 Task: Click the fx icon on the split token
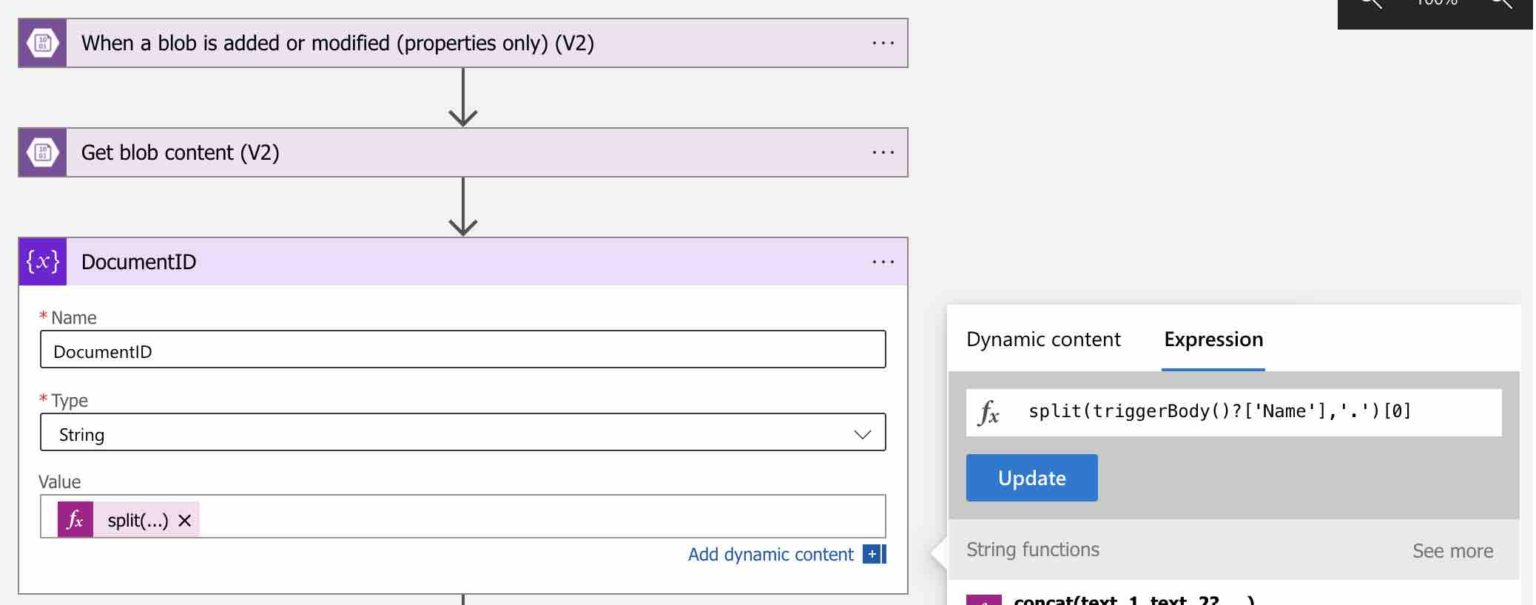point(75,520)
